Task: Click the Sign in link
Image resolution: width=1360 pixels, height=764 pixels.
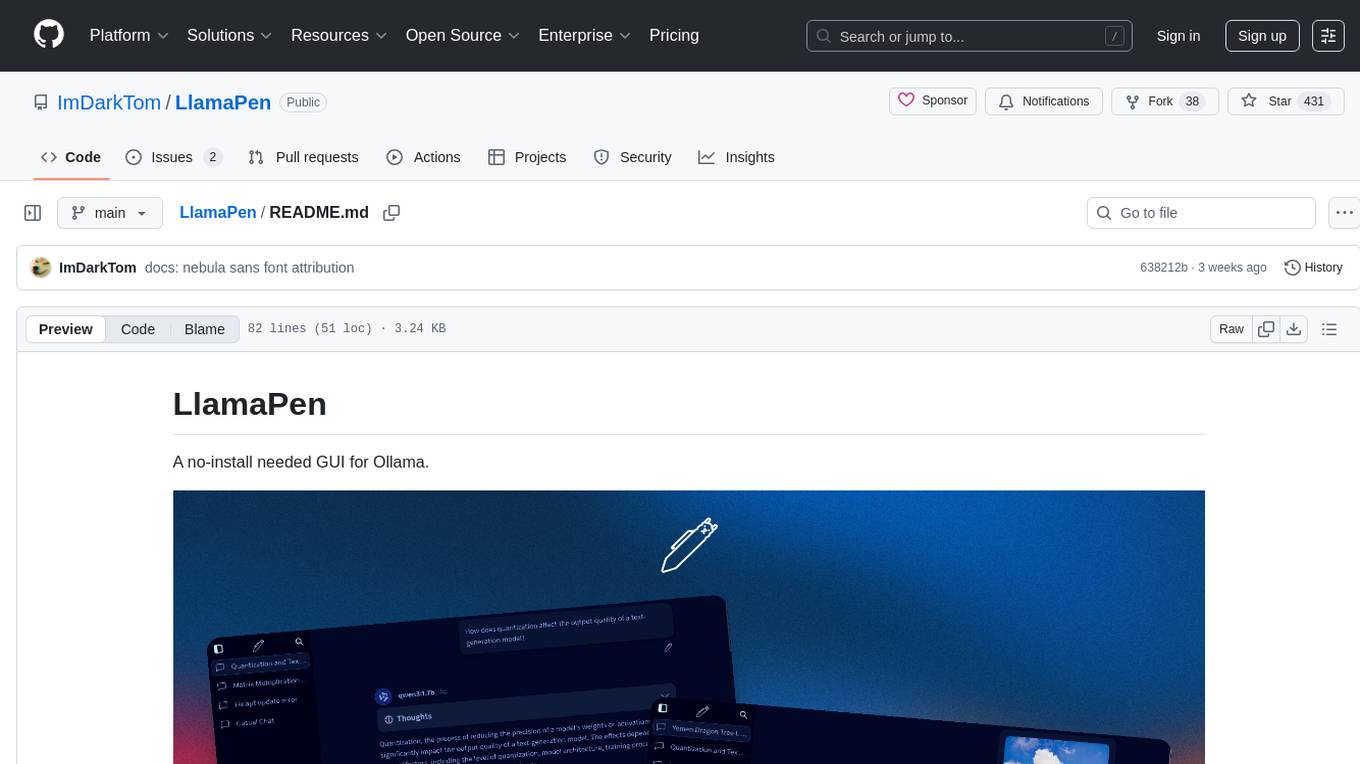Action: 1178,36
